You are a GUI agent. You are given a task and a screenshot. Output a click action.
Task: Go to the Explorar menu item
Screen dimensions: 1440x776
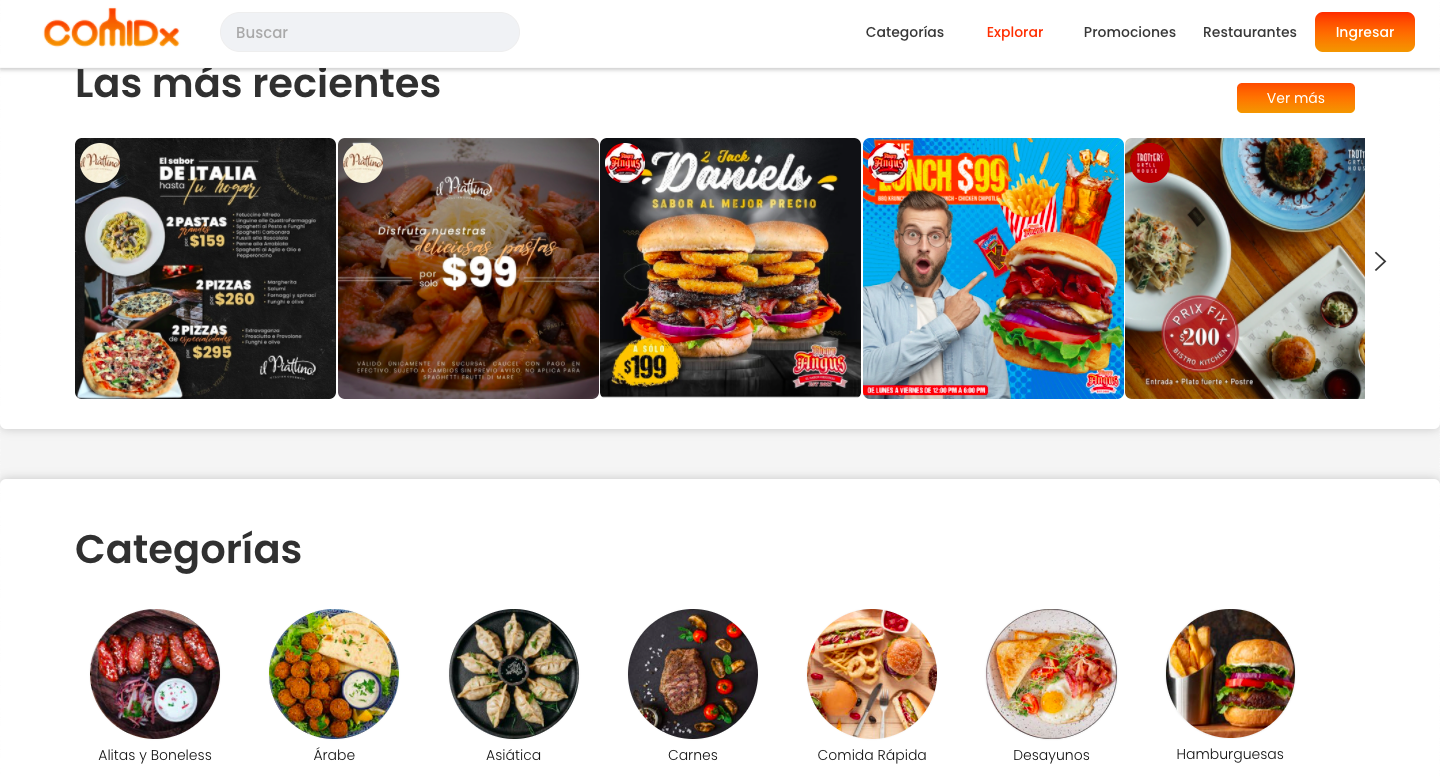[1015, 32]
